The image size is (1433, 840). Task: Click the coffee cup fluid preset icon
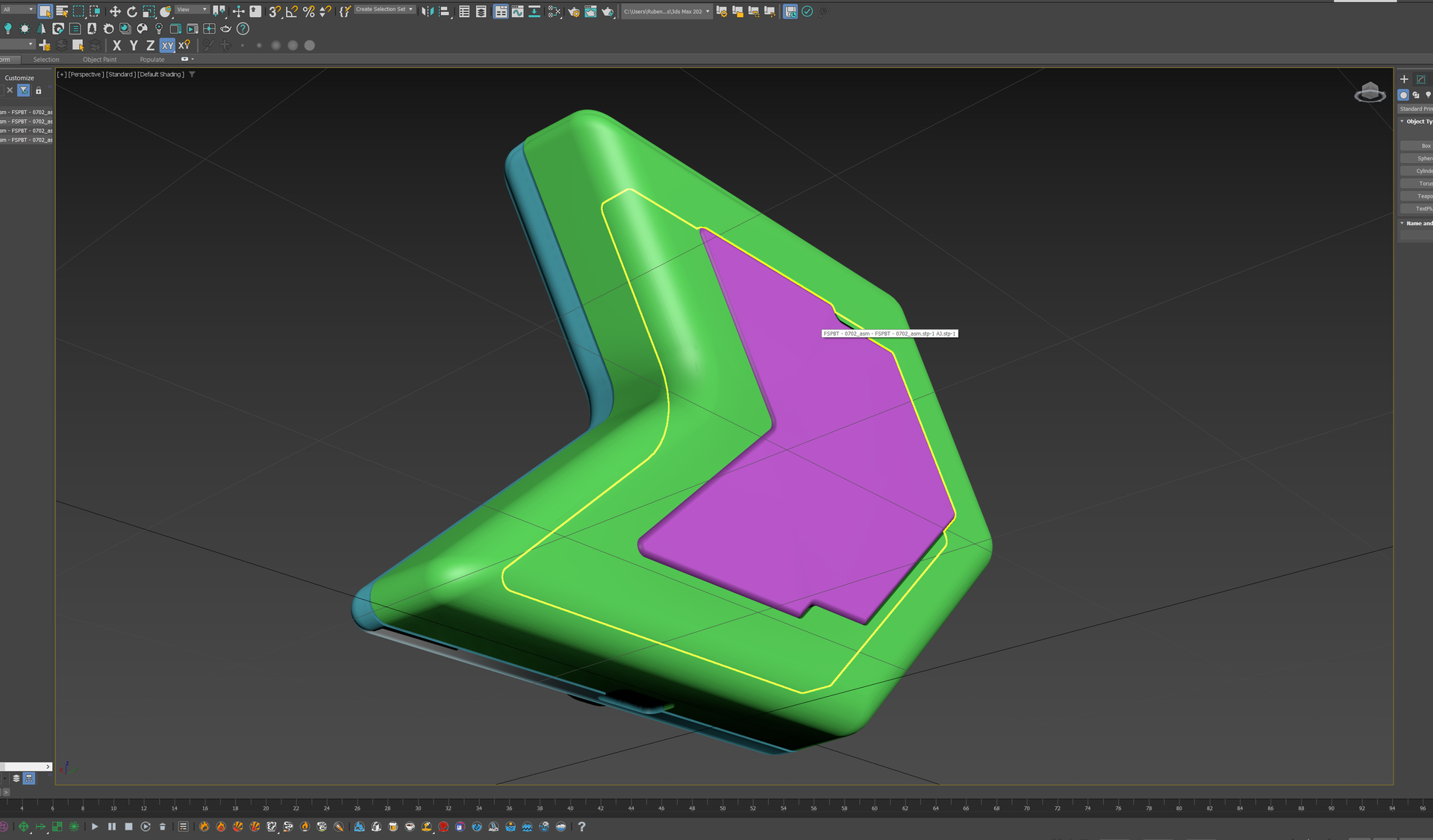tap(410, 827)
